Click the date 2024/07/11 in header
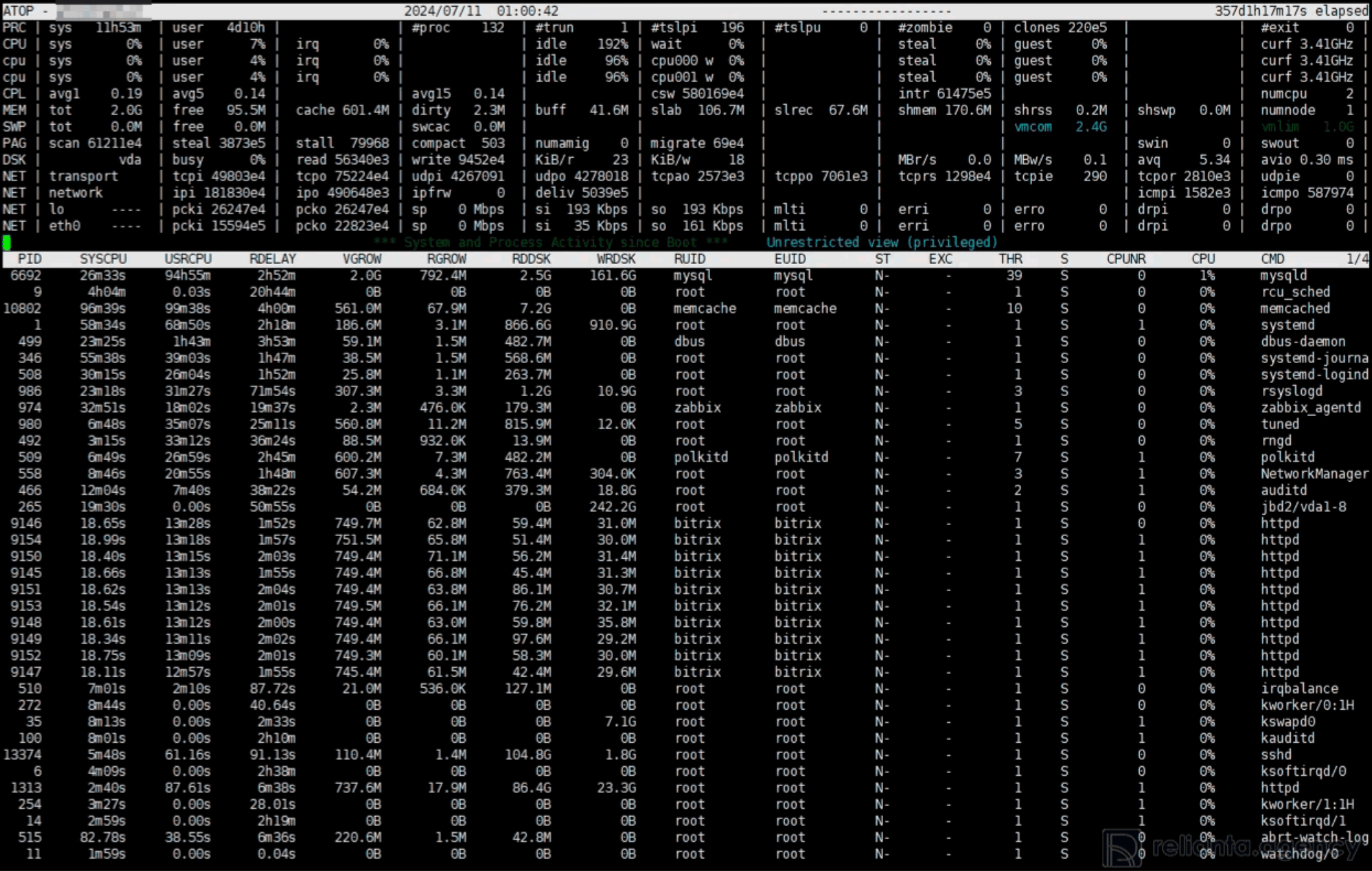This screenshot has height=871, width=1372. pos(441,11)
